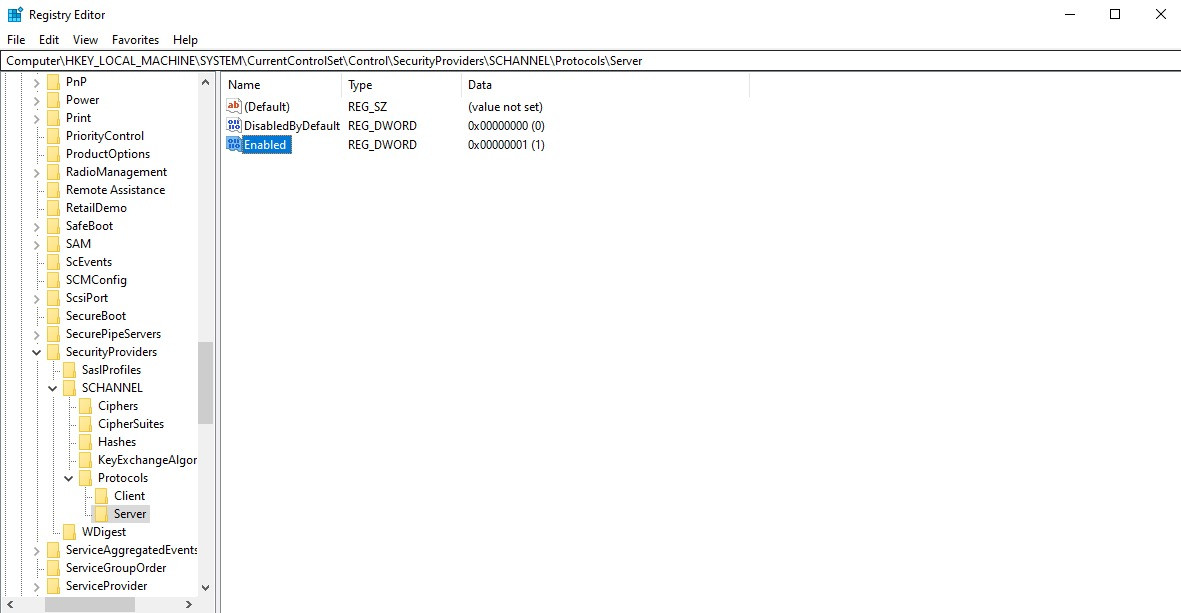
Task: Click the 0x00000000 (0) data value
Action: 506,126
